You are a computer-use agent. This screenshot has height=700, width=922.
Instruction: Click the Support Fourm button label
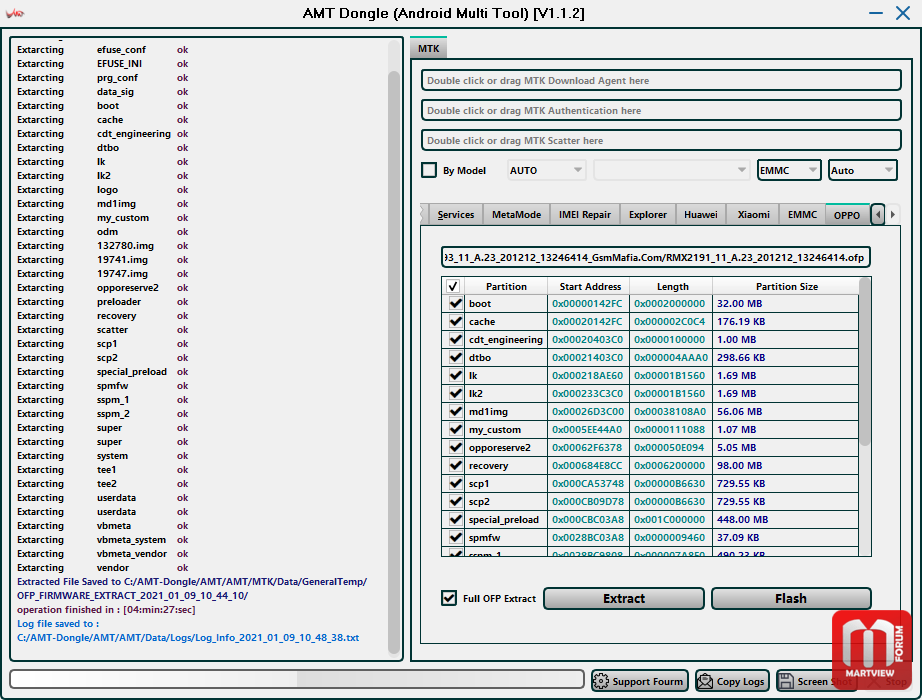(x=647, y=681)
